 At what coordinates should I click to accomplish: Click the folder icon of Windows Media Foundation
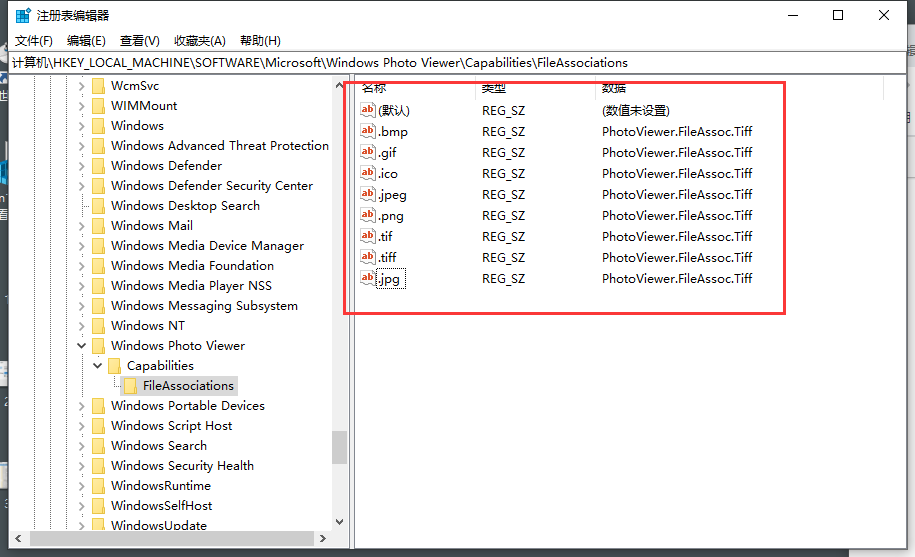(x=99, y=265)
